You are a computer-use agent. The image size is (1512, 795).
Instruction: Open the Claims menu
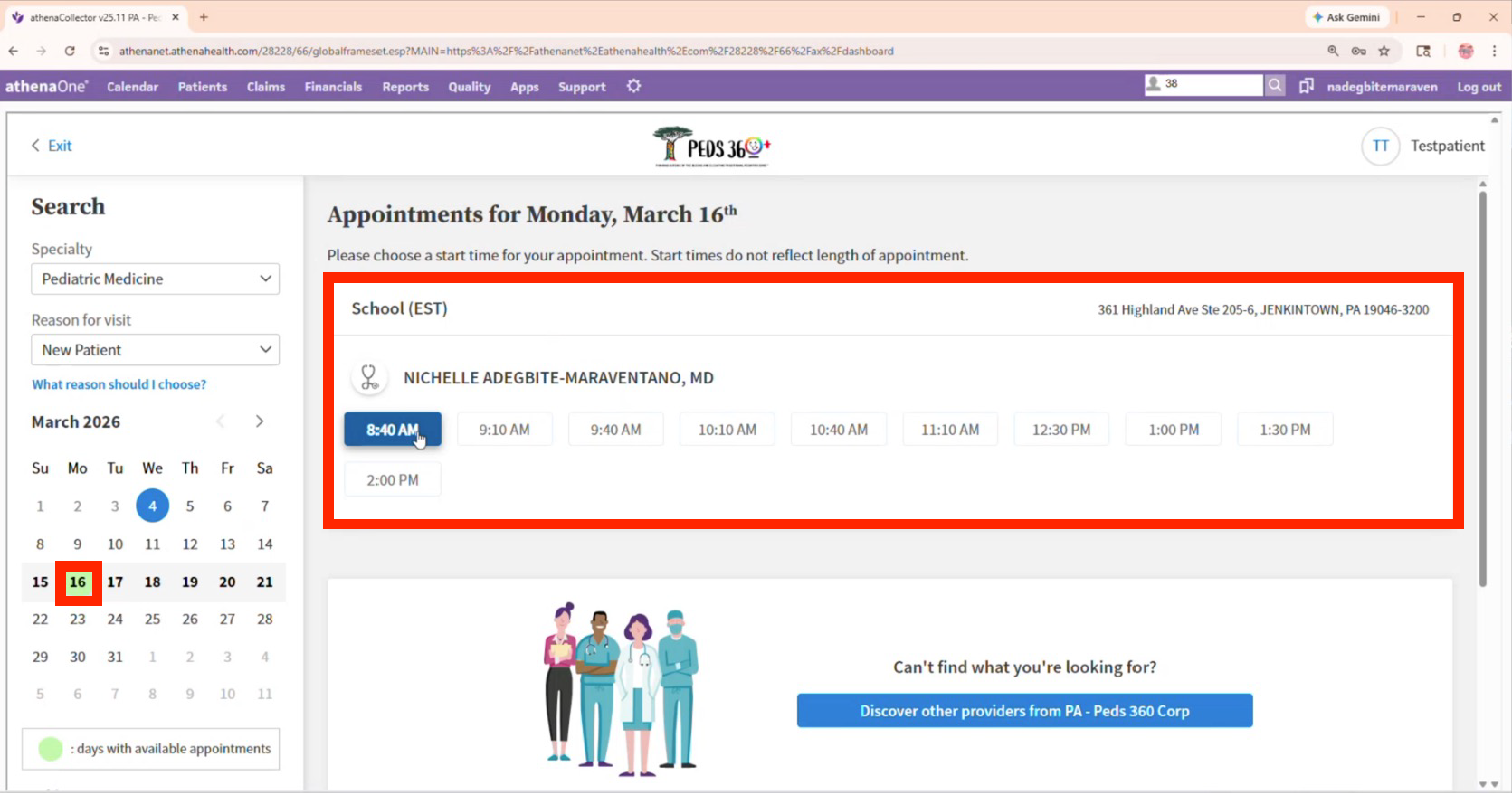pos(266,87)
